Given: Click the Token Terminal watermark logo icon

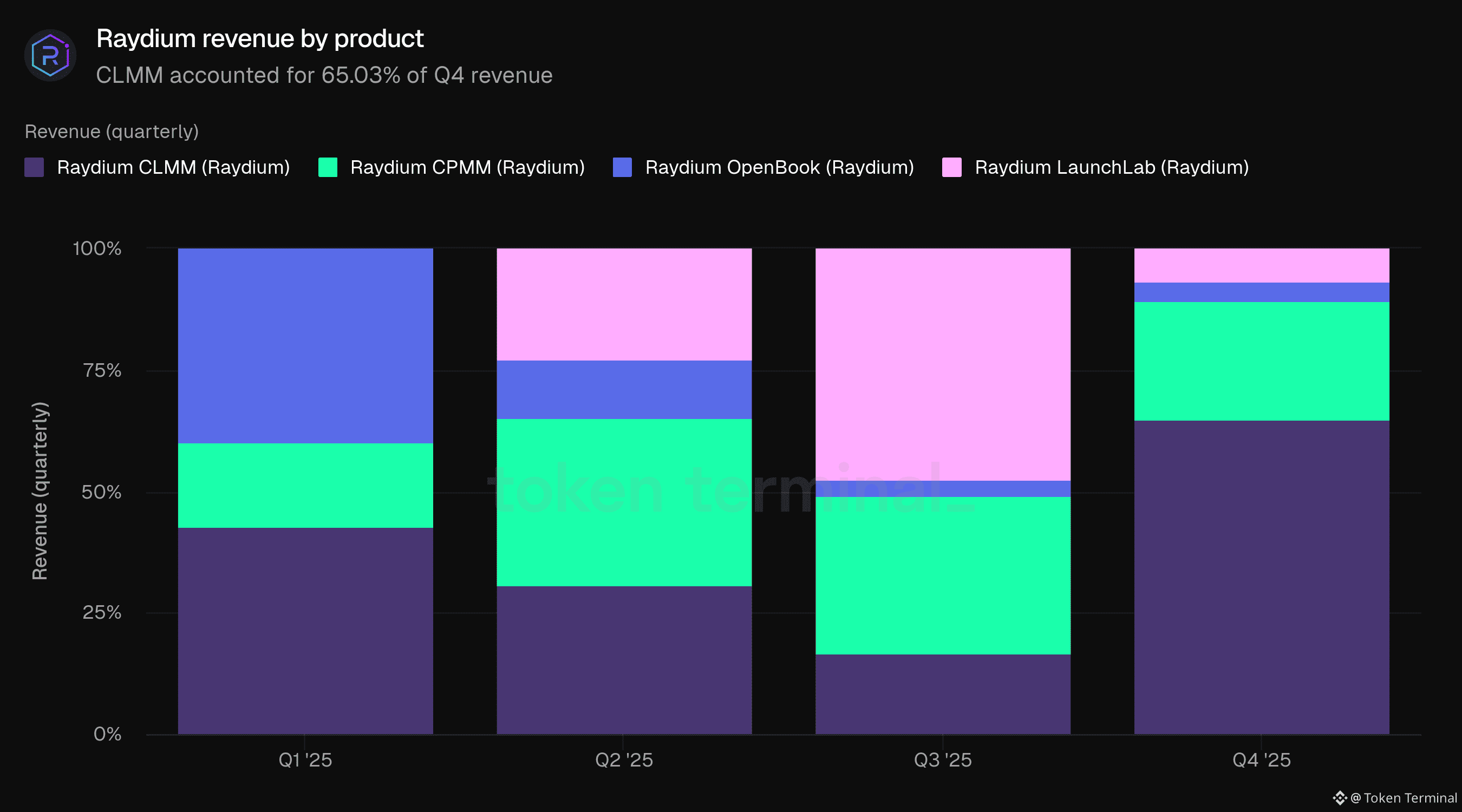Looking at the screenshot, I should [1340, 798].
